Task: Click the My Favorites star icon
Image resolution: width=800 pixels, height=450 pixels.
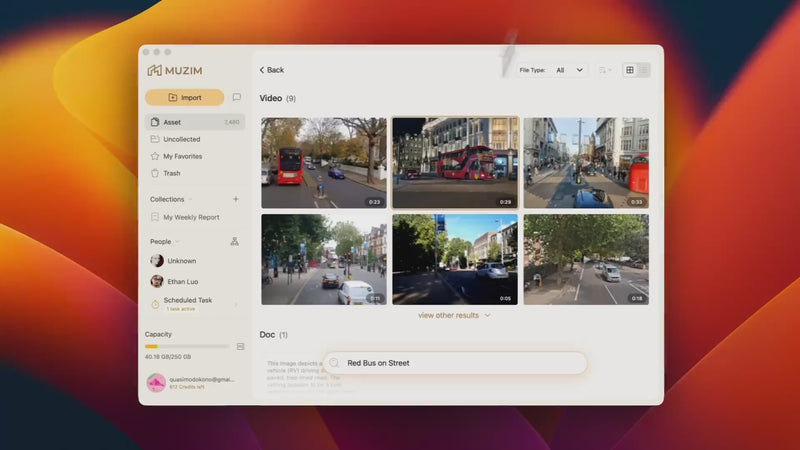Action: click(x=155, y=156)
